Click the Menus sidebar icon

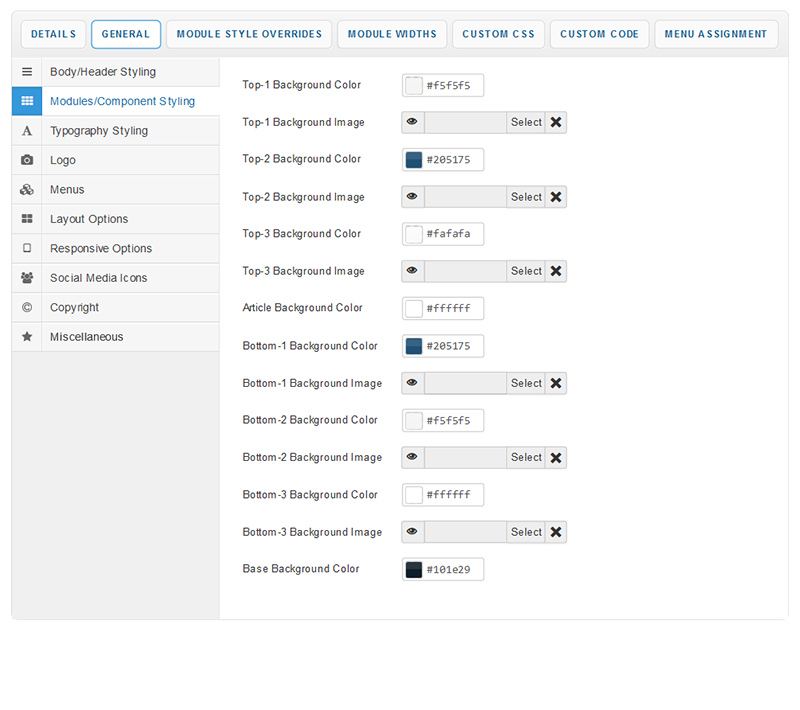[x=27, y=190]
